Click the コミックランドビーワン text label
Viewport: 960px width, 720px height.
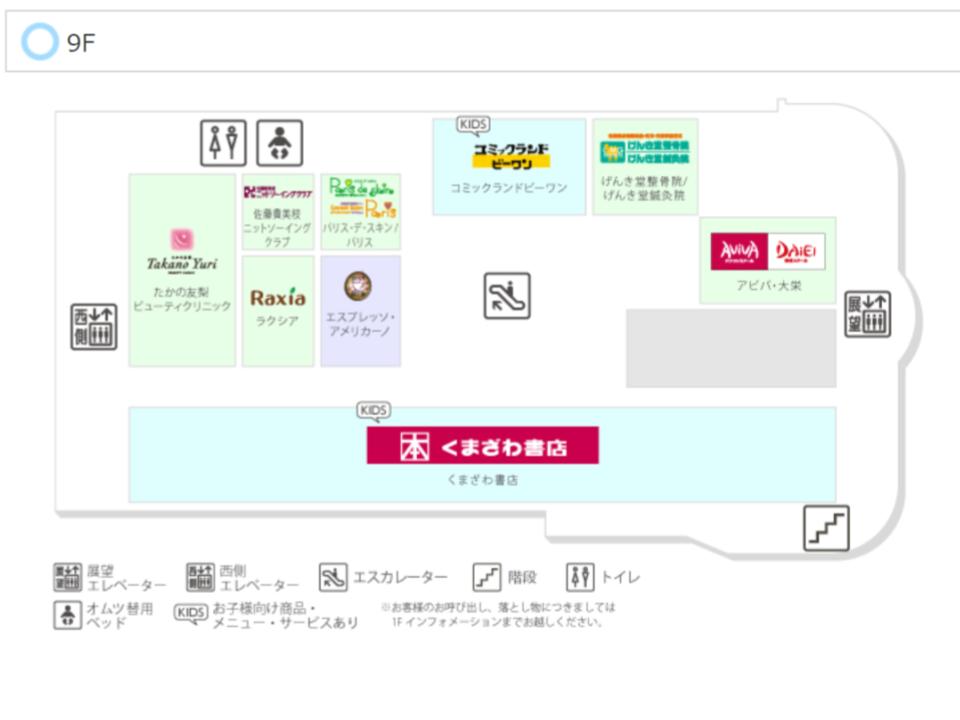point(509,188)
